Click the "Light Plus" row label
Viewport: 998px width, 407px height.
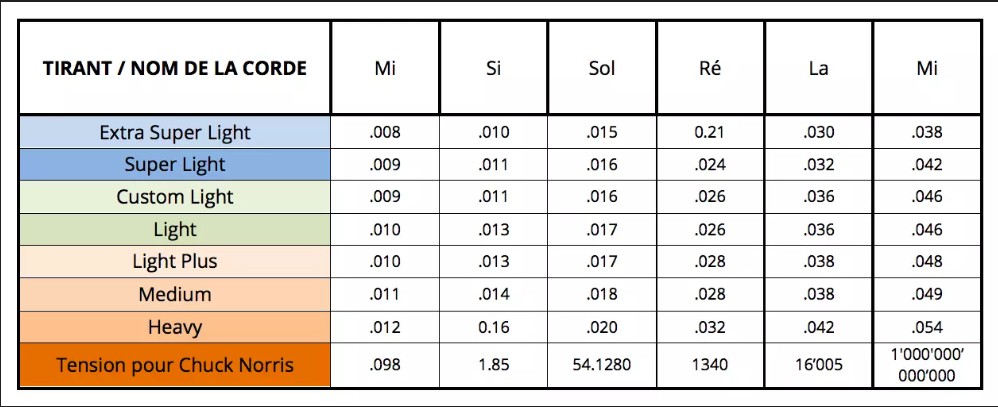[x=175, y=262]
